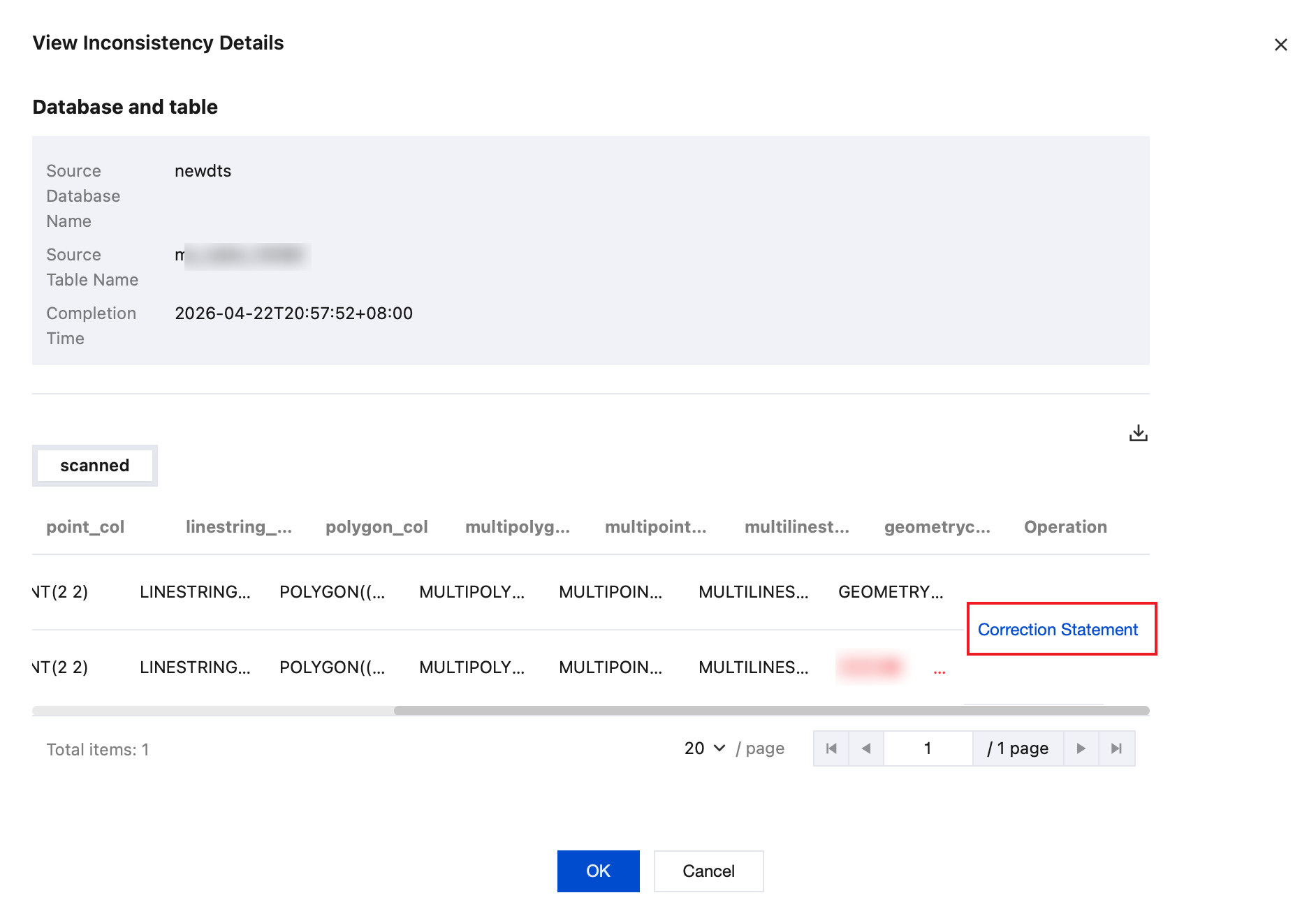Click the point_col column header
1316x916 pixels.
tap(85, 527)
